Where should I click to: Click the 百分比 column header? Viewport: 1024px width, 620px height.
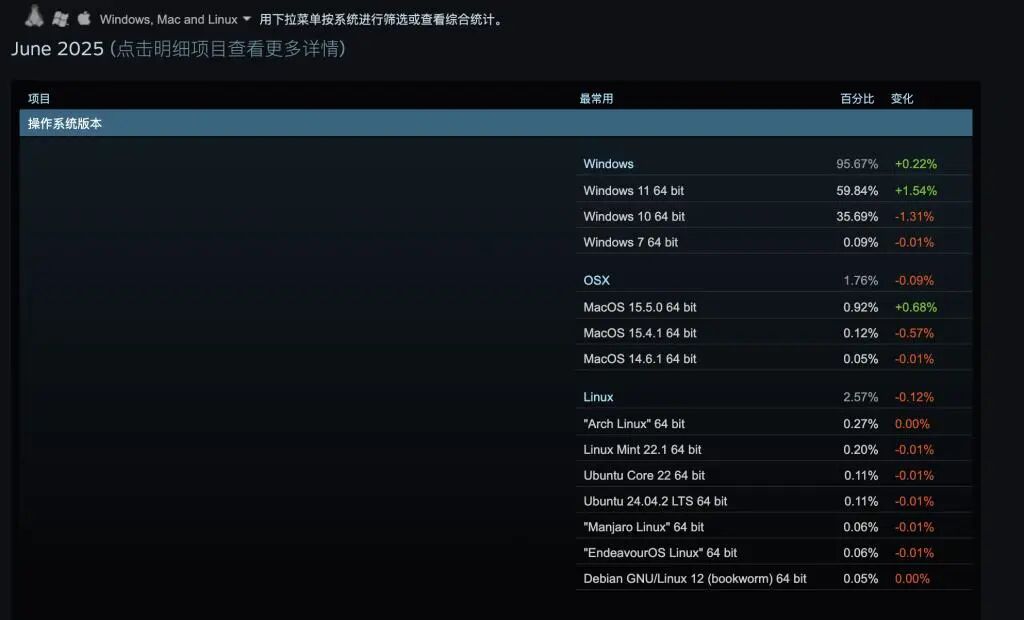857,99
